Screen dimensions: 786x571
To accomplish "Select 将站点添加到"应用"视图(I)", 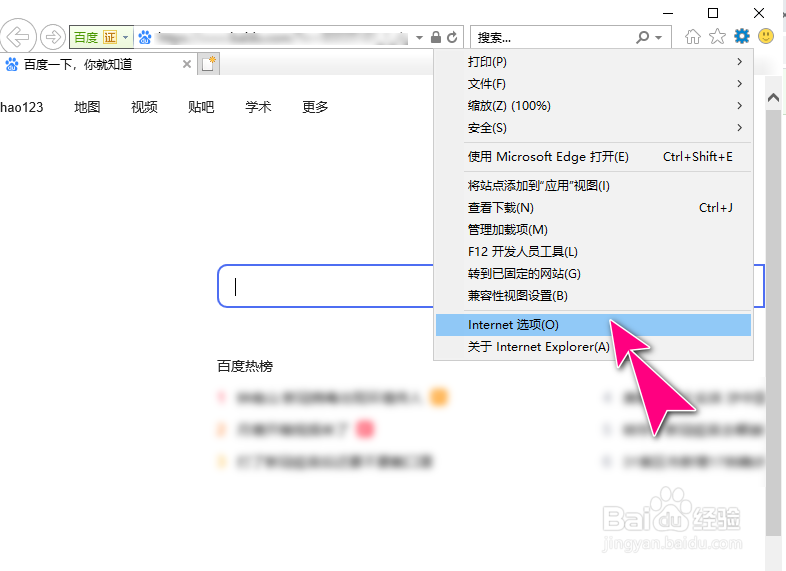I will tap(594, 186).
